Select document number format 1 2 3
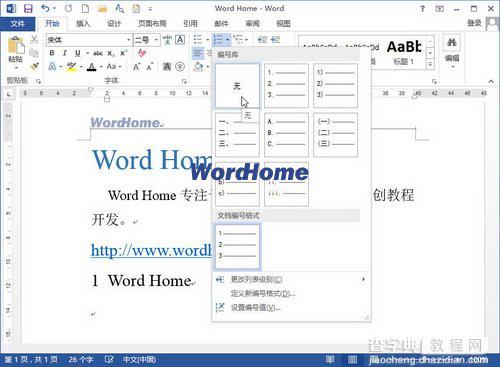 237,246
